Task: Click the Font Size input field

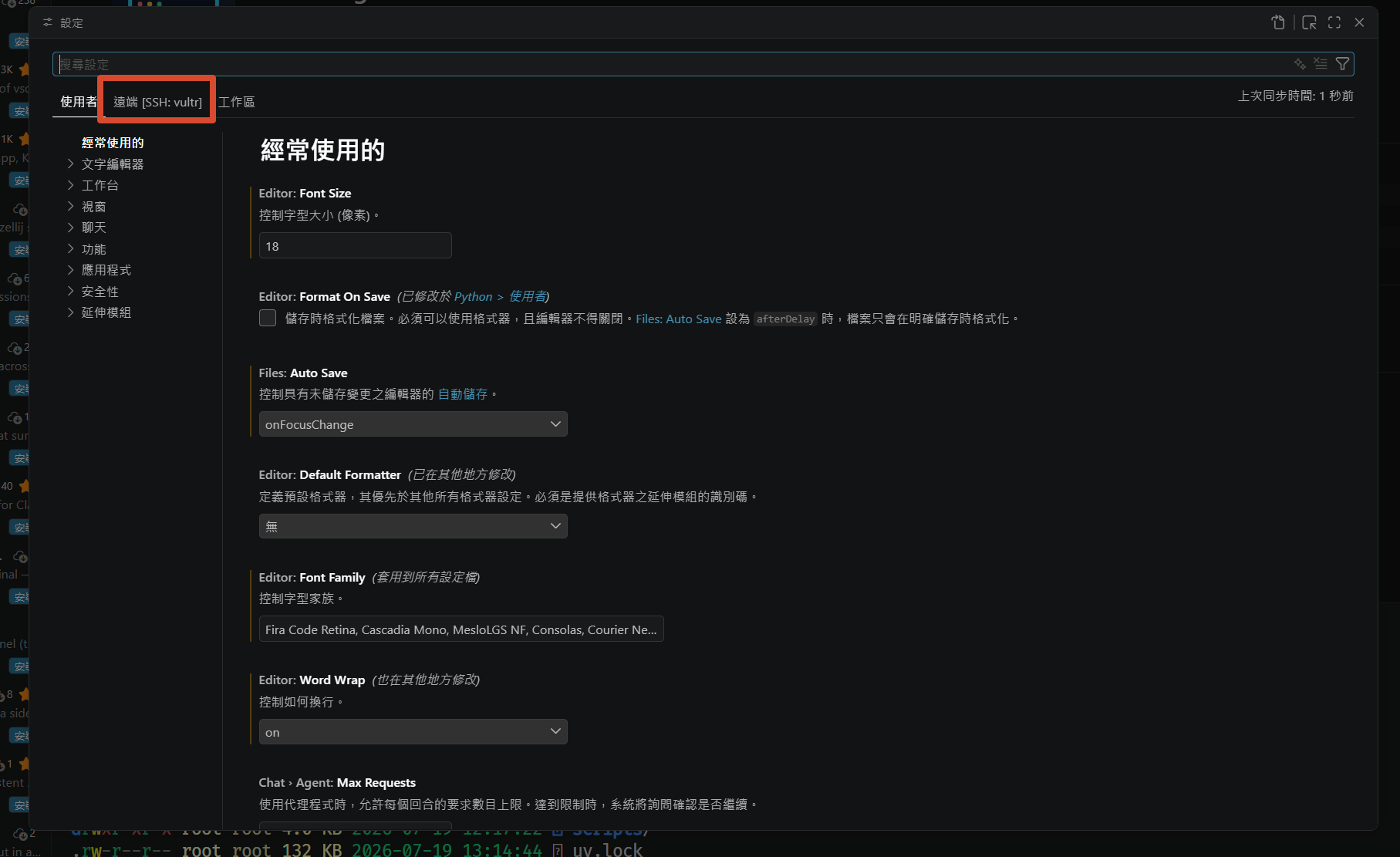Action: point(355,246)
